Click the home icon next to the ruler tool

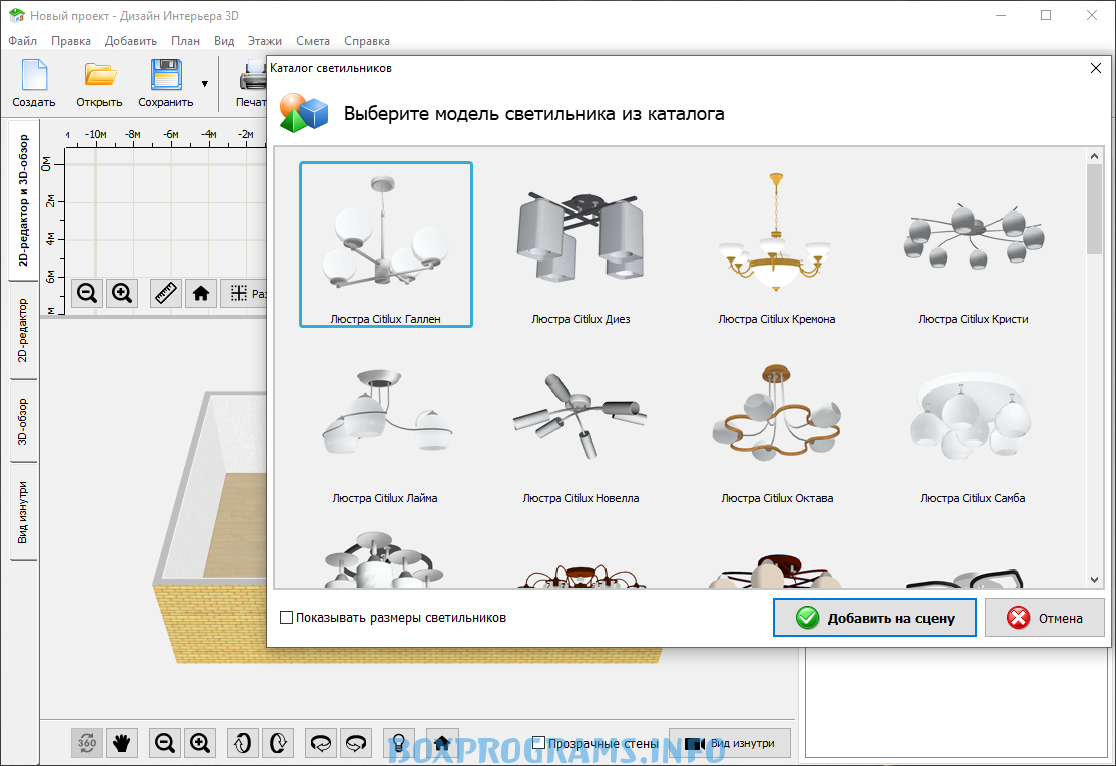tap(201, 293)
